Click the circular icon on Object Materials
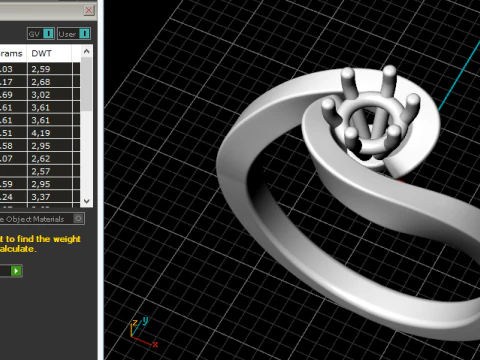Screen dimensions: 480x360 coord(78,219)
